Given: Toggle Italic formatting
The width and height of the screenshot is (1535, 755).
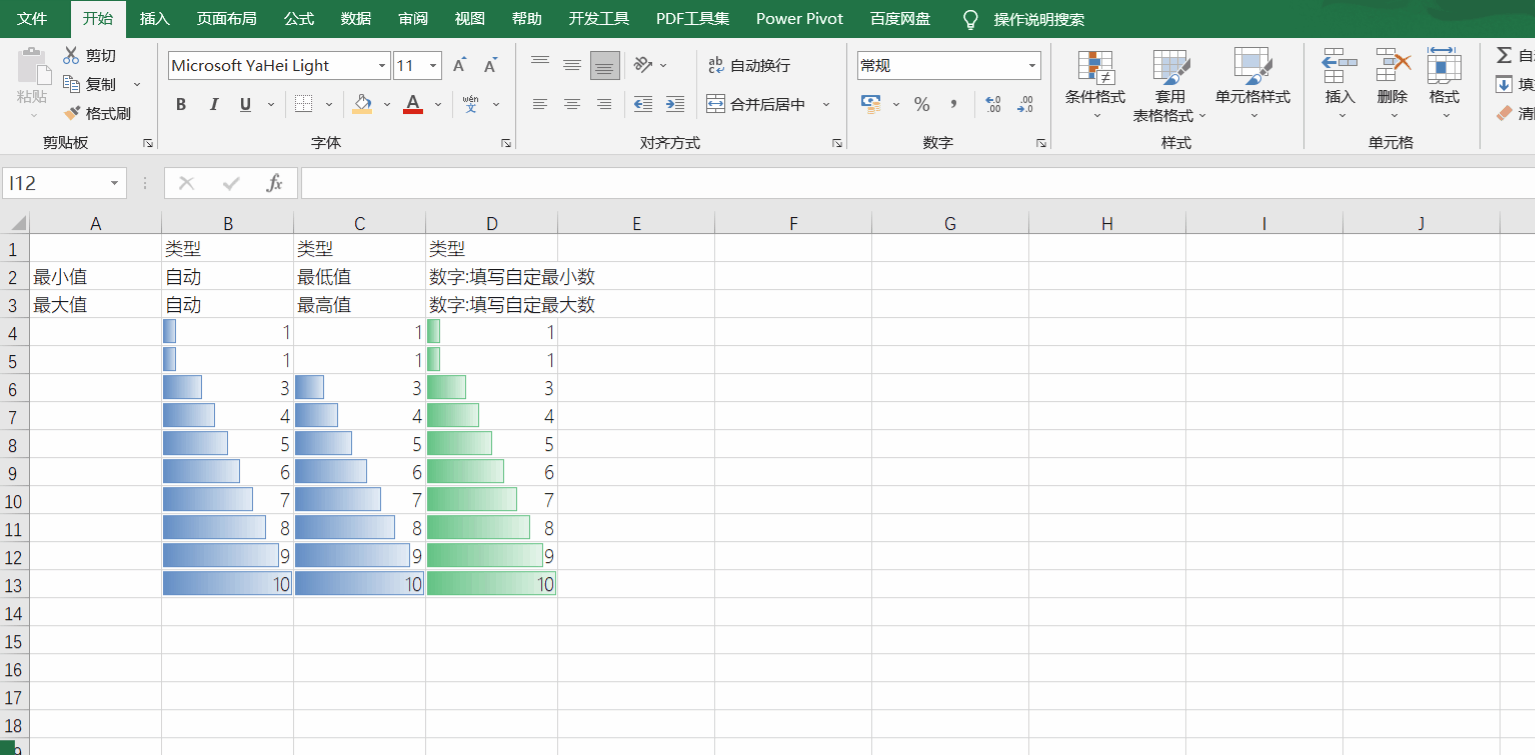Looking at the screenshot, I should [x=213, y=104].
